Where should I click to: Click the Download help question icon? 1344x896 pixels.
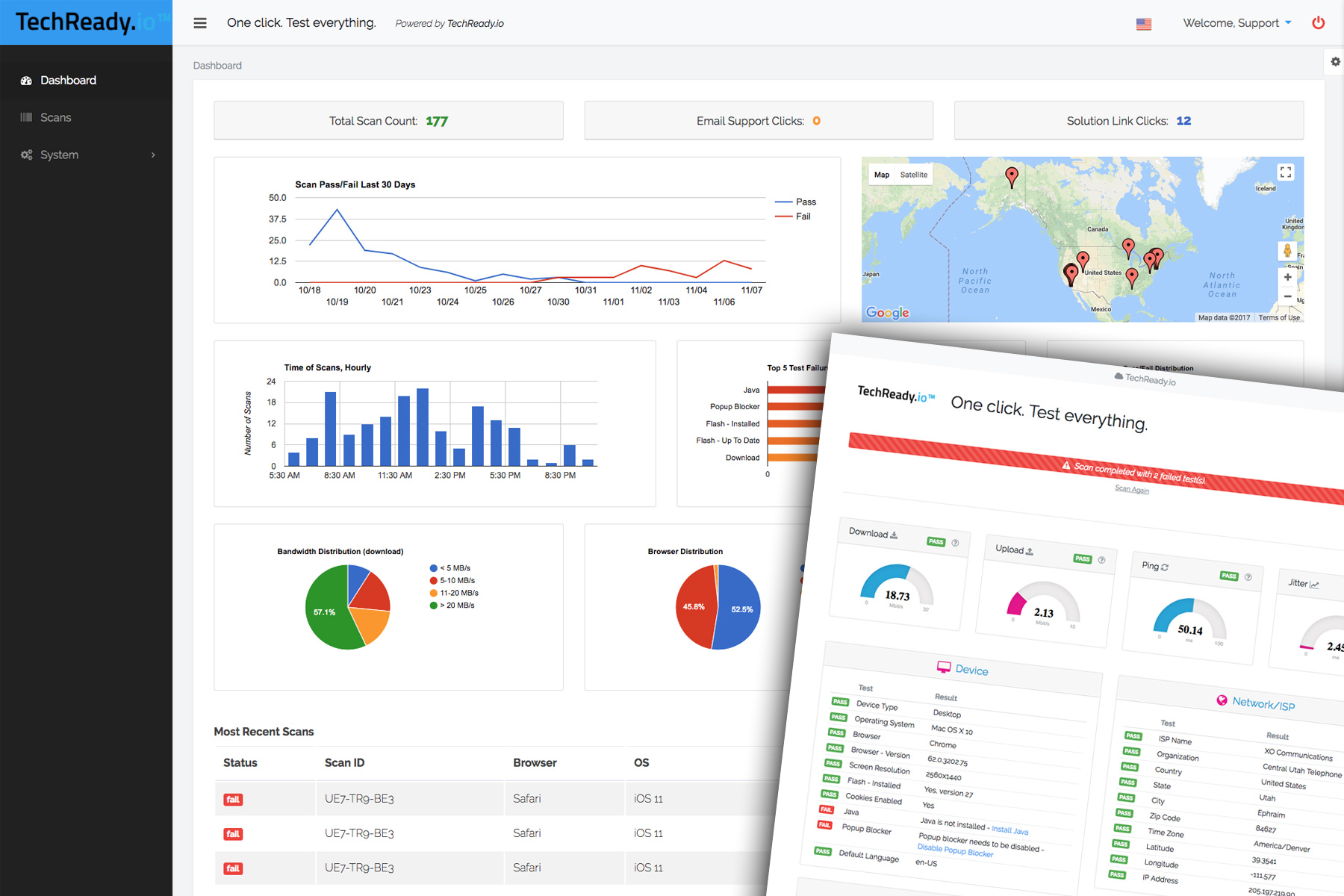coord(955,543)
